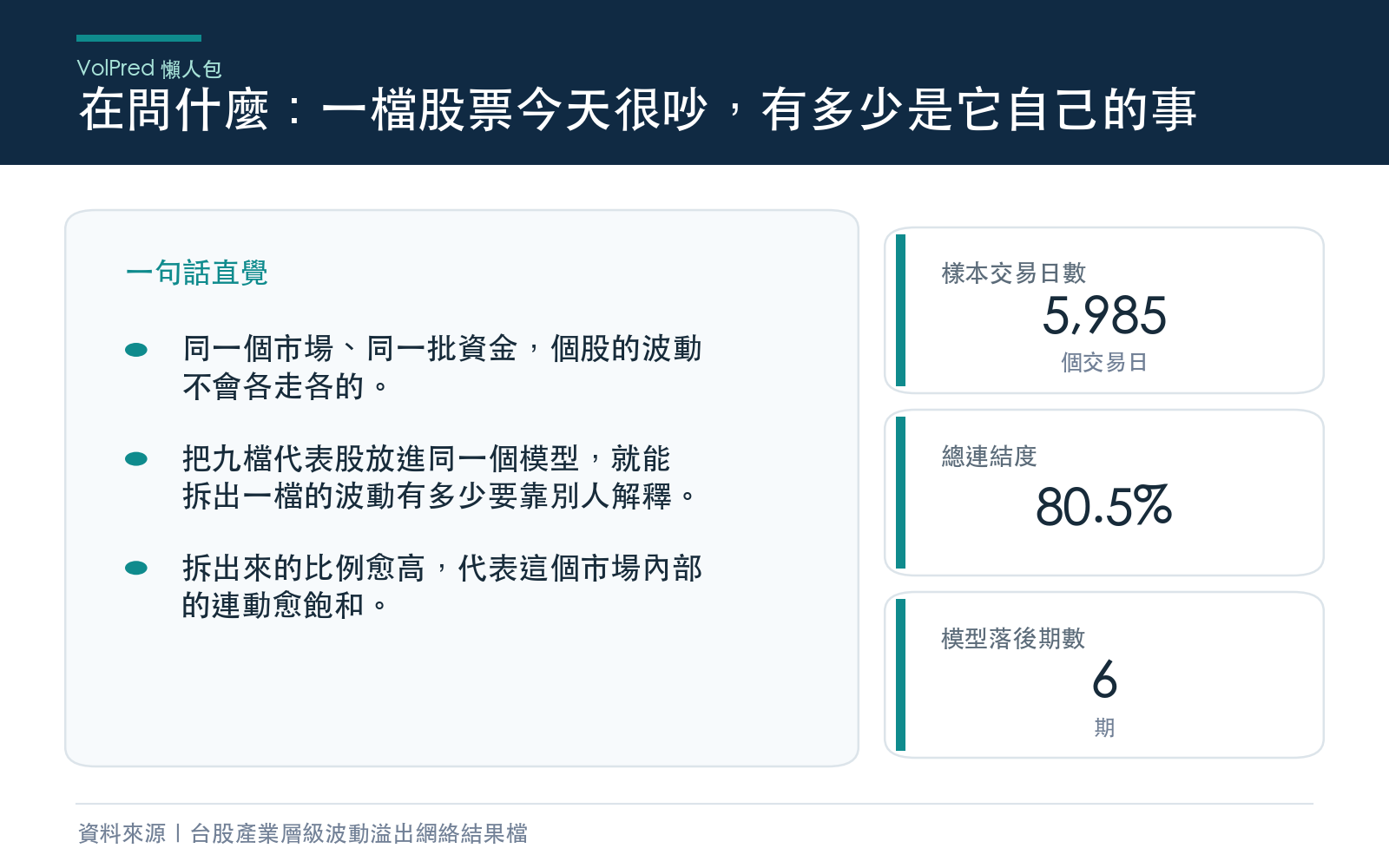Click the label 樣本交易日數
Screen dimensions: 1389x868
[x=1014, y=273]
